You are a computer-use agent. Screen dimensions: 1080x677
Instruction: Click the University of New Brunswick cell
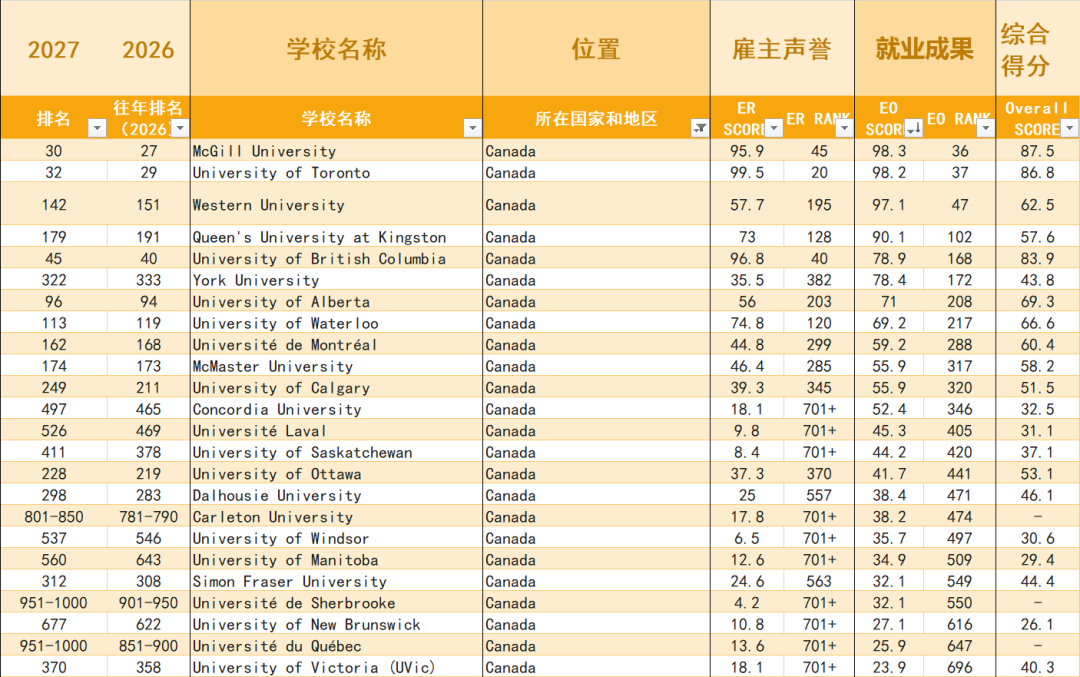336,624
